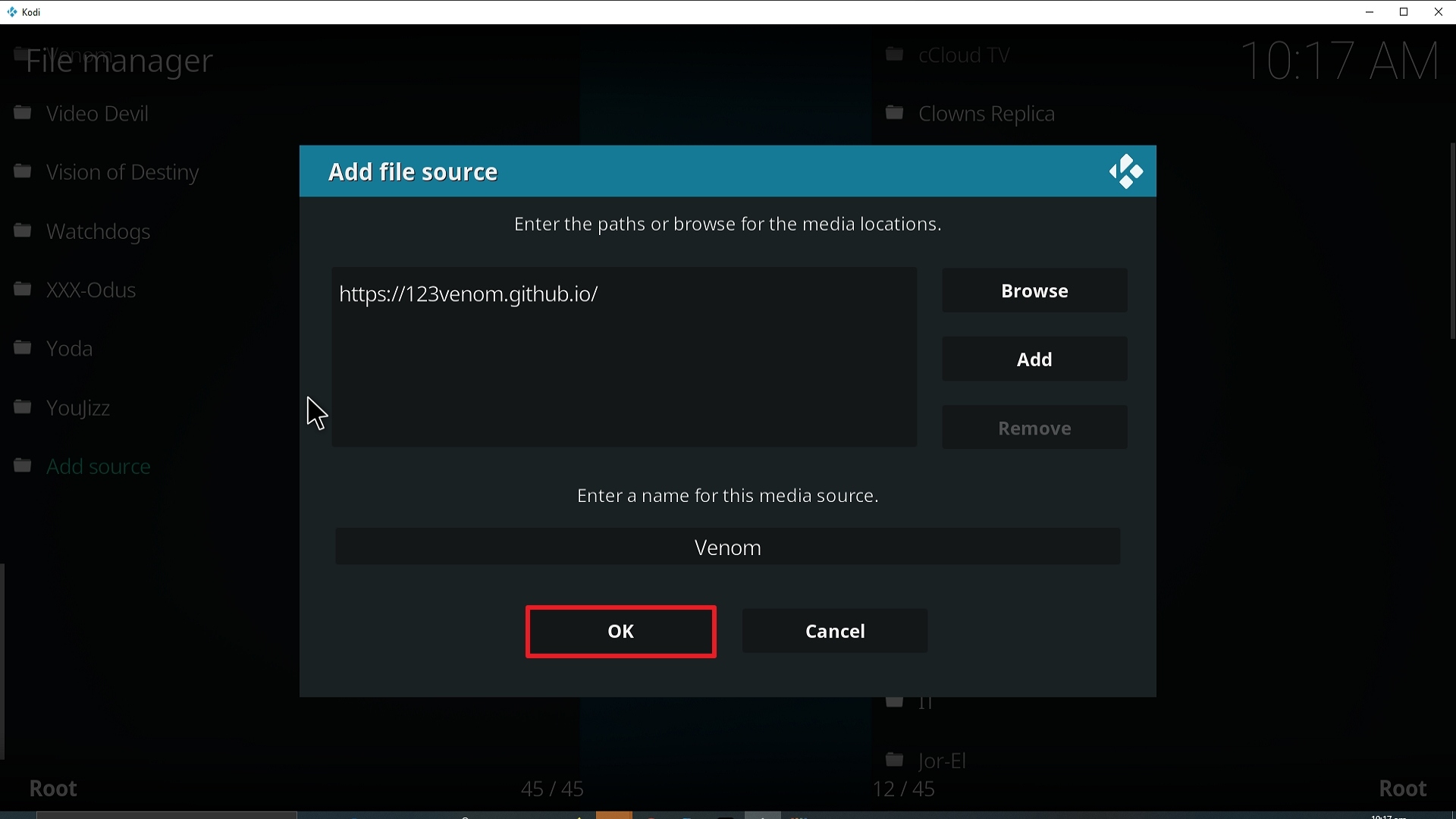Click the left panel vertical scrollbar

[2, 661]
